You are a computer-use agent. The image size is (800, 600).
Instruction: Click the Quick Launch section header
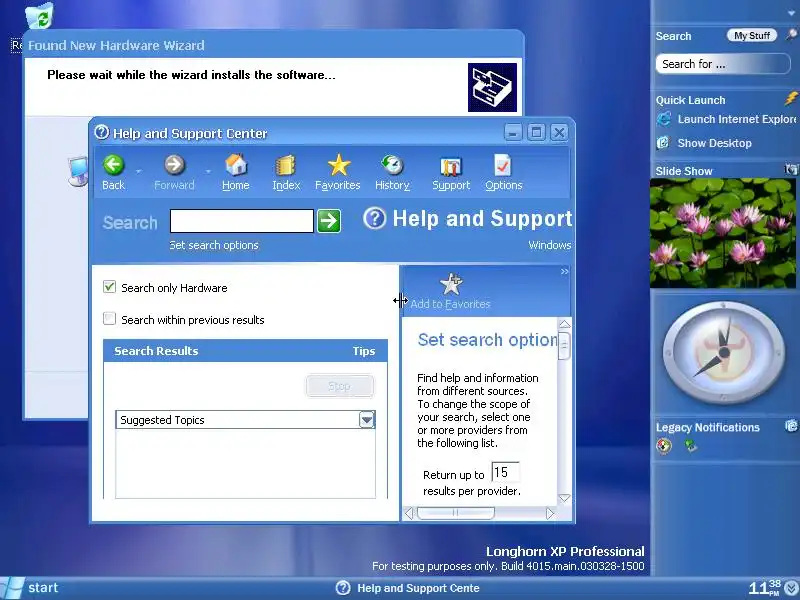click(x=690, y=100)
